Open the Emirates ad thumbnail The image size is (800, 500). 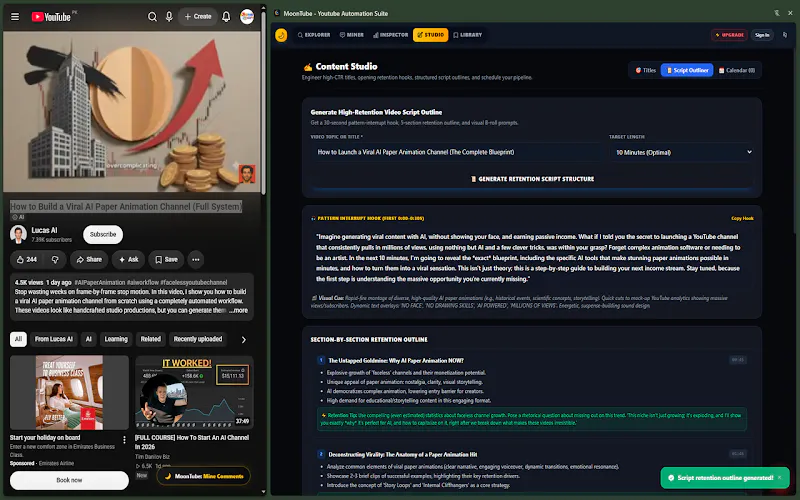coord(69,392)
